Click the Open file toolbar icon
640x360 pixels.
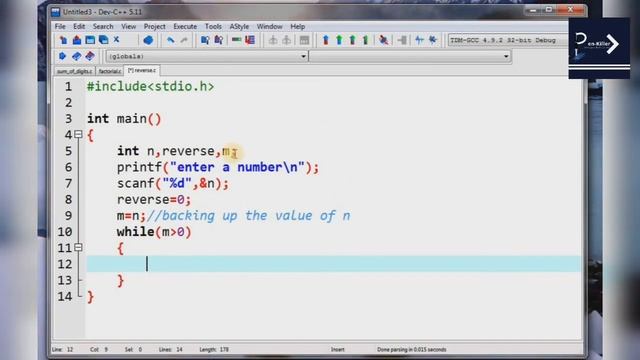click(77, 40)
